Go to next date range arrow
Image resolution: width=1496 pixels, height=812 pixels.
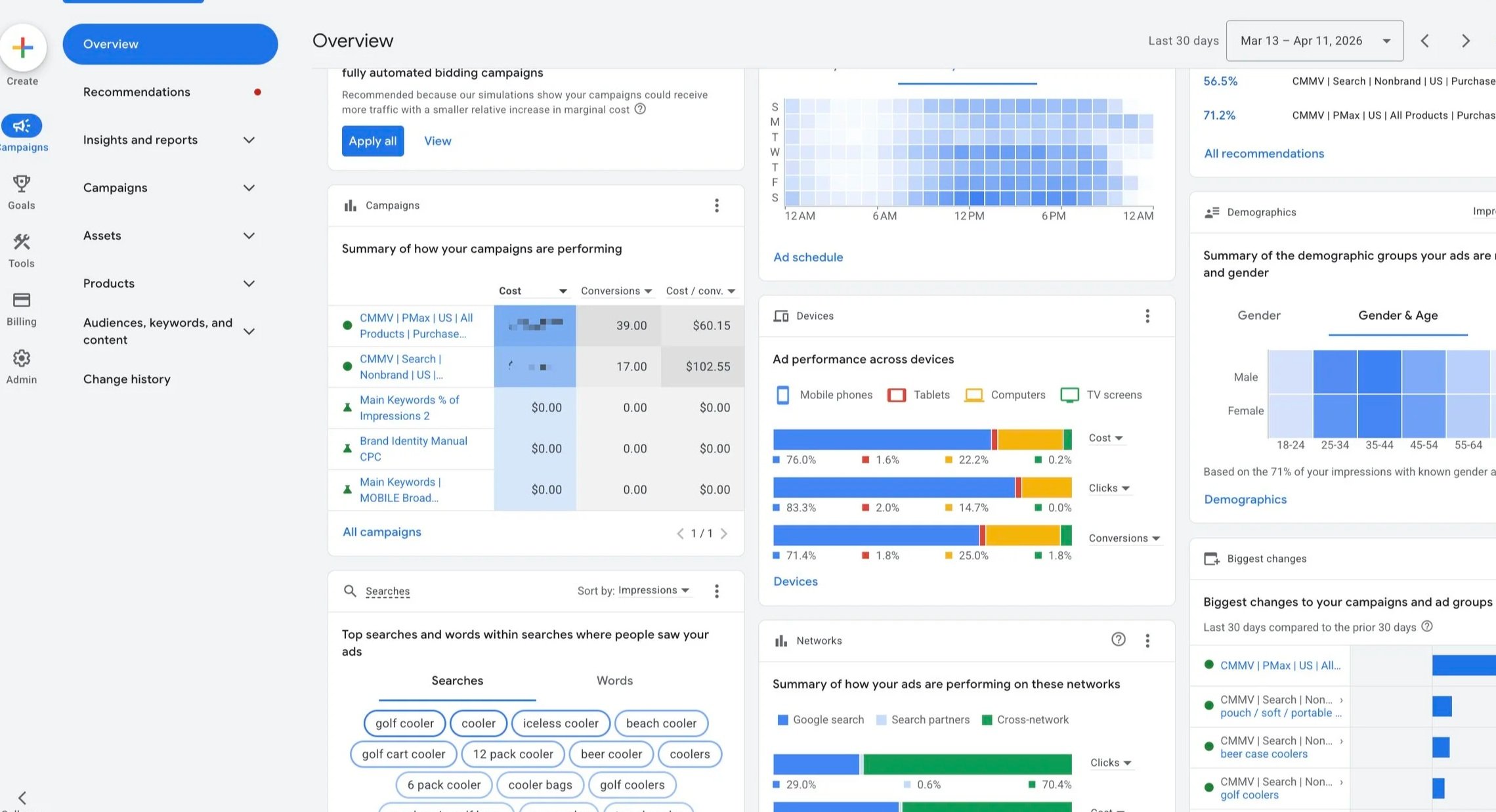(x=1466, y=41)
